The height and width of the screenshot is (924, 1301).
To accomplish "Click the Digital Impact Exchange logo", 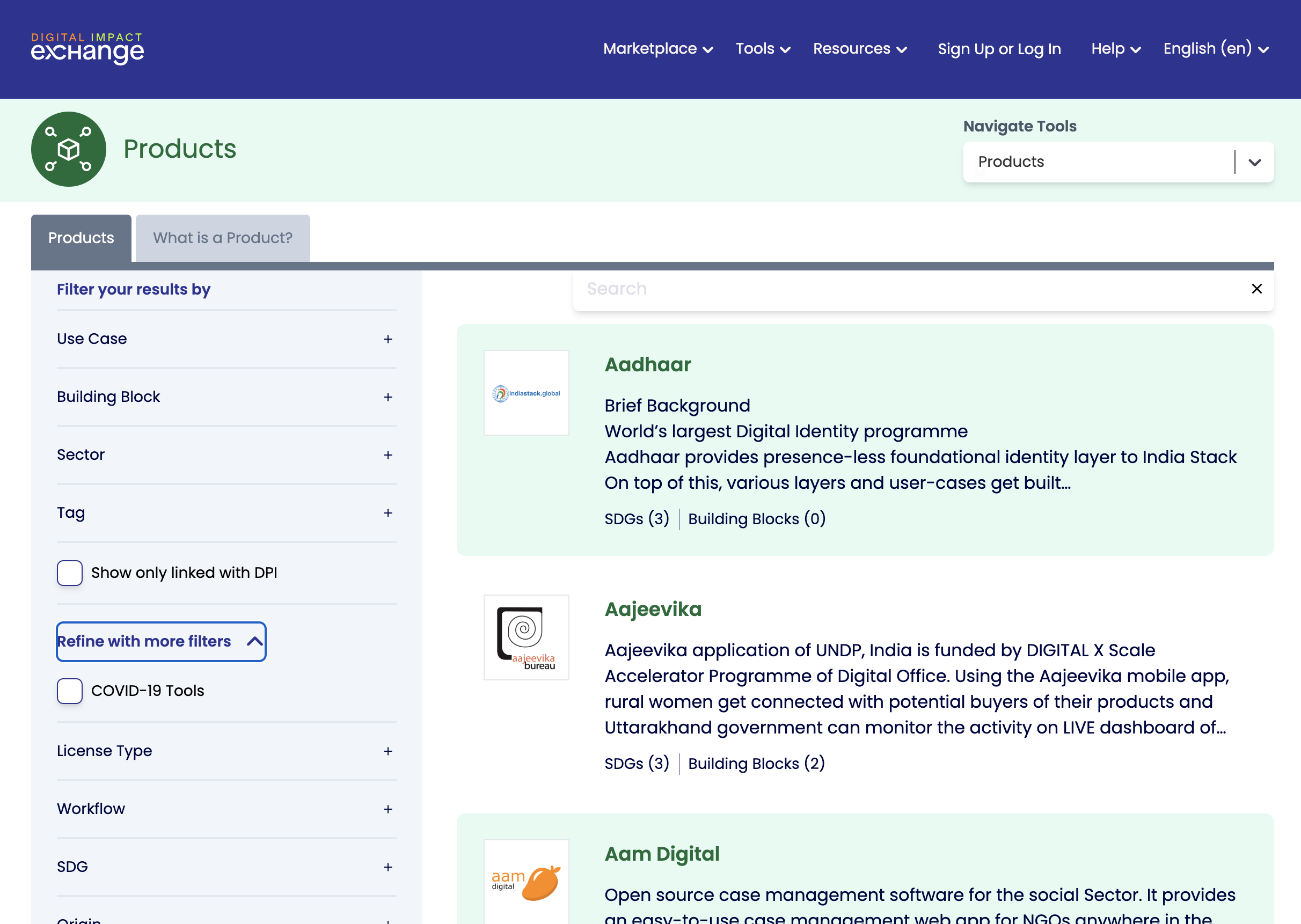I will [87, 48].
